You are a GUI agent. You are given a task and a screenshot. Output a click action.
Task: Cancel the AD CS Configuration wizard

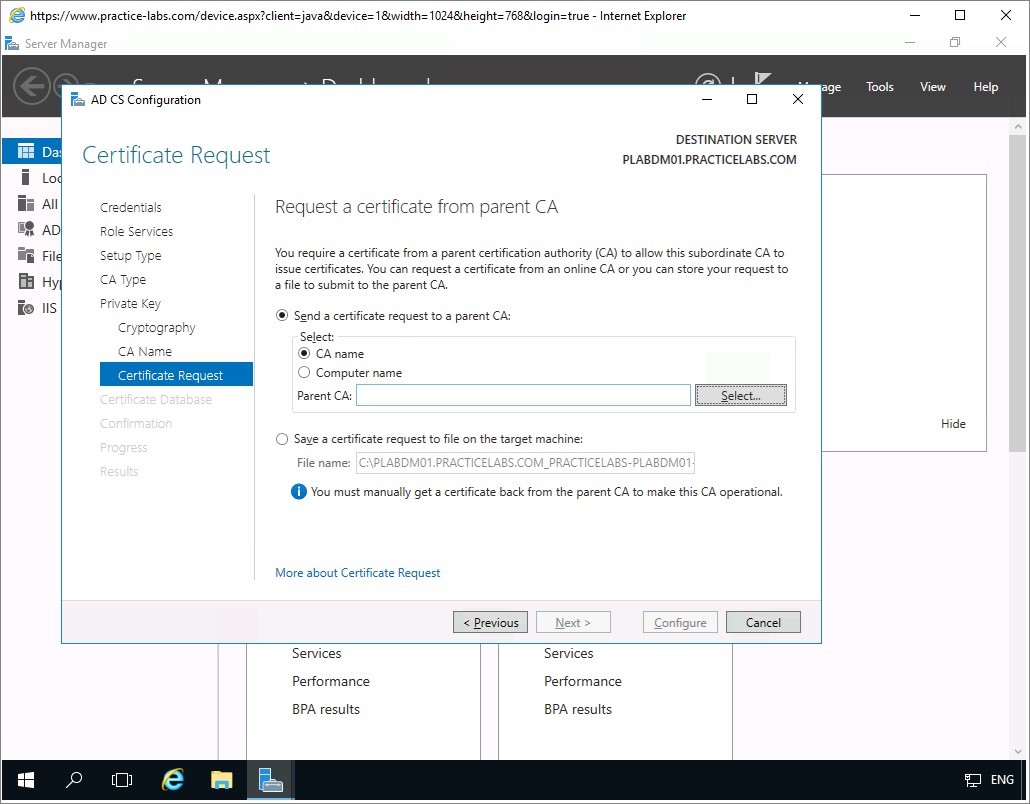point(763,622)
